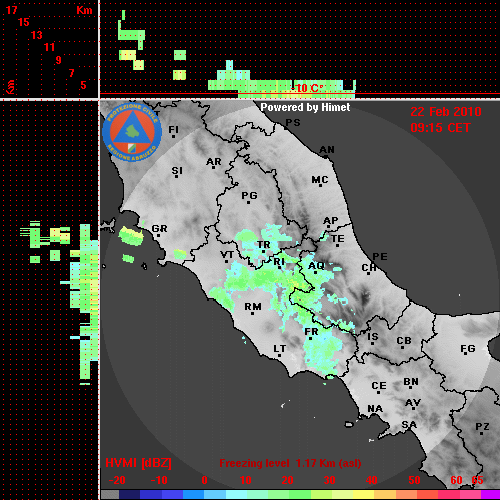The width and height of the screenshot is (500, 500).
Task: Click the 'Powered by Himet' text
Action: [x=305, y=107]
